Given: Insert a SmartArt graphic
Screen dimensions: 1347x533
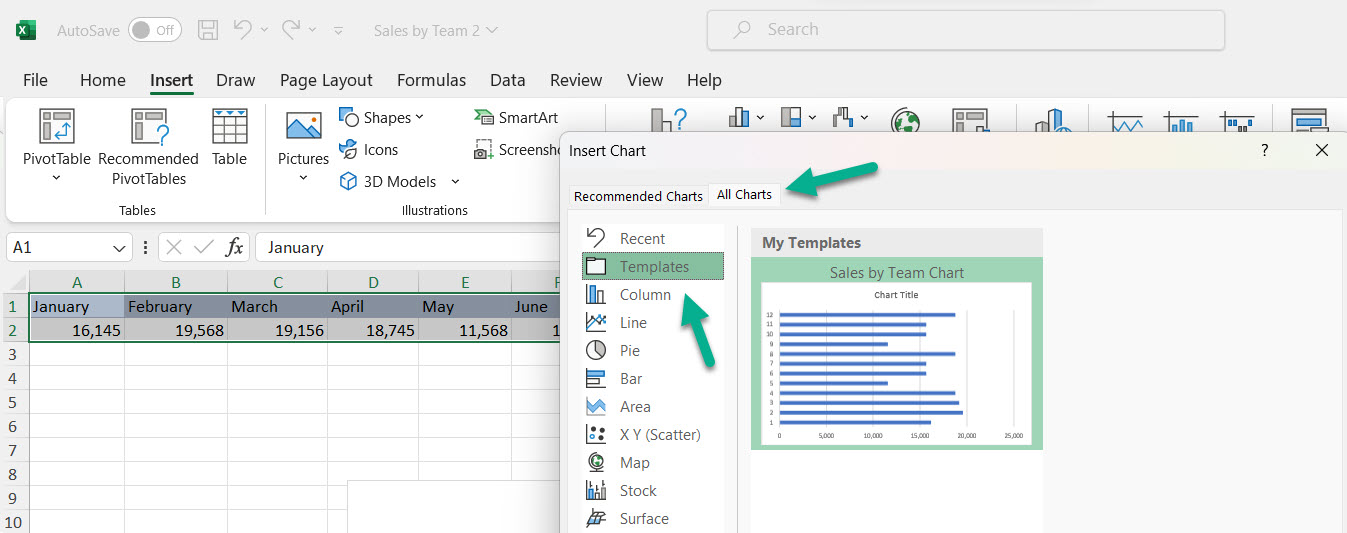Looking at the screenshot, I should click(x=516, y=118).
